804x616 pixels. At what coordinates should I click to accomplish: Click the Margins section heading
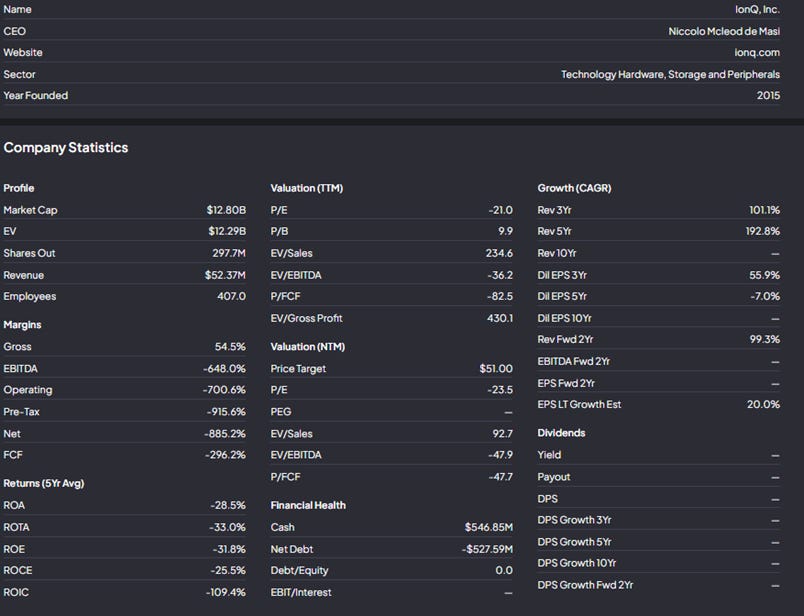pyautogui.click(x=23, y=325)
